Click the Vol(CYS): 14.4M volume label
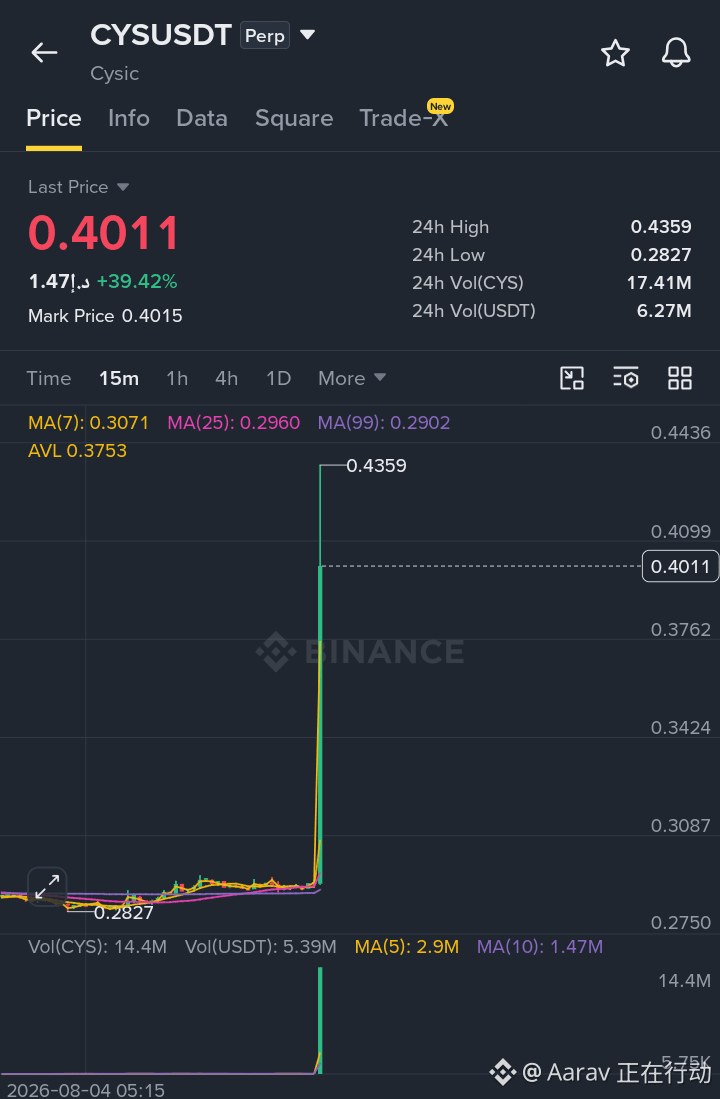This screenshot has width=720, height=1099. pyautogui.click(x=97, y=947)
